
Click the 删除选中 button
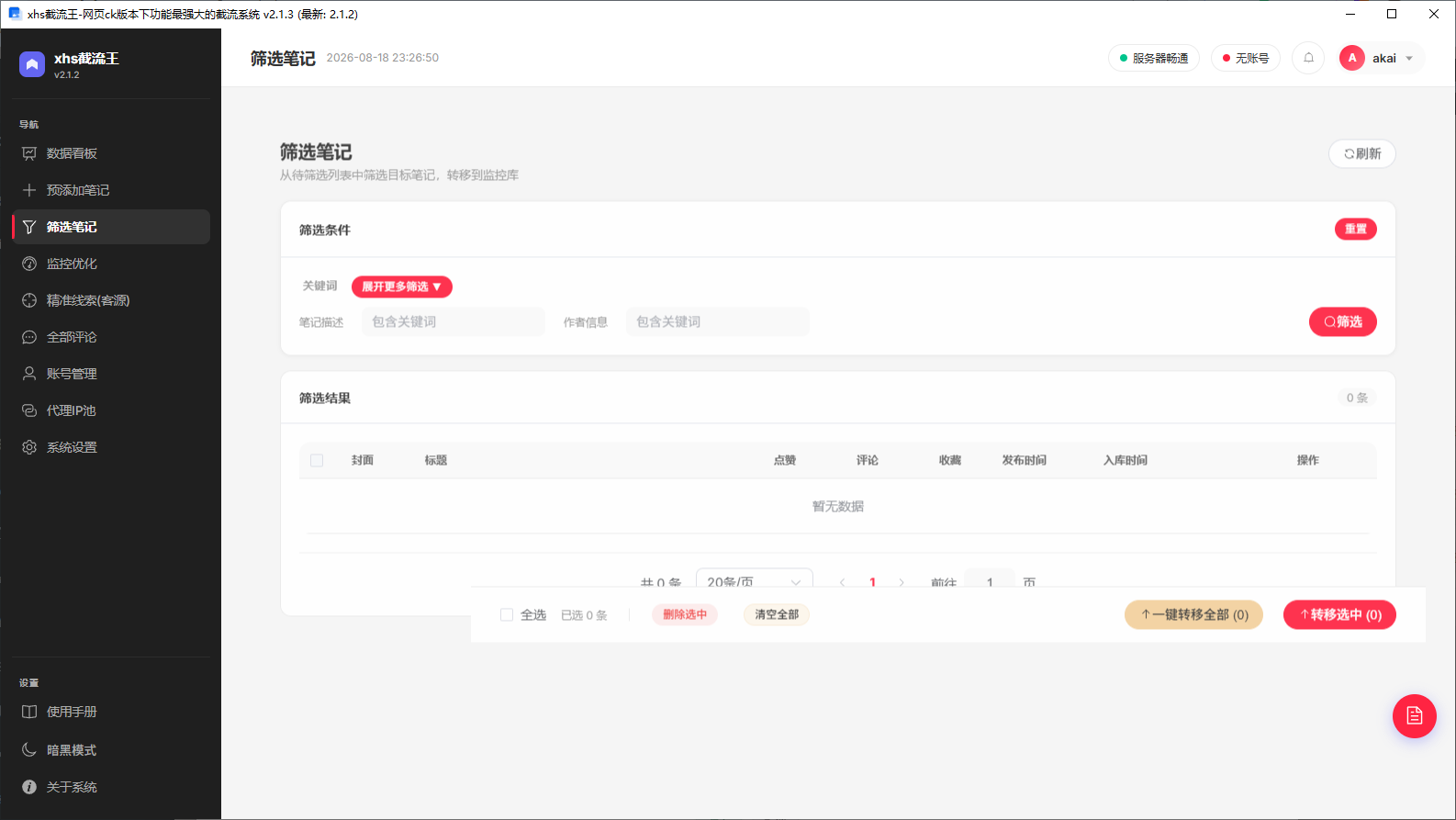[x=685, y=614]
